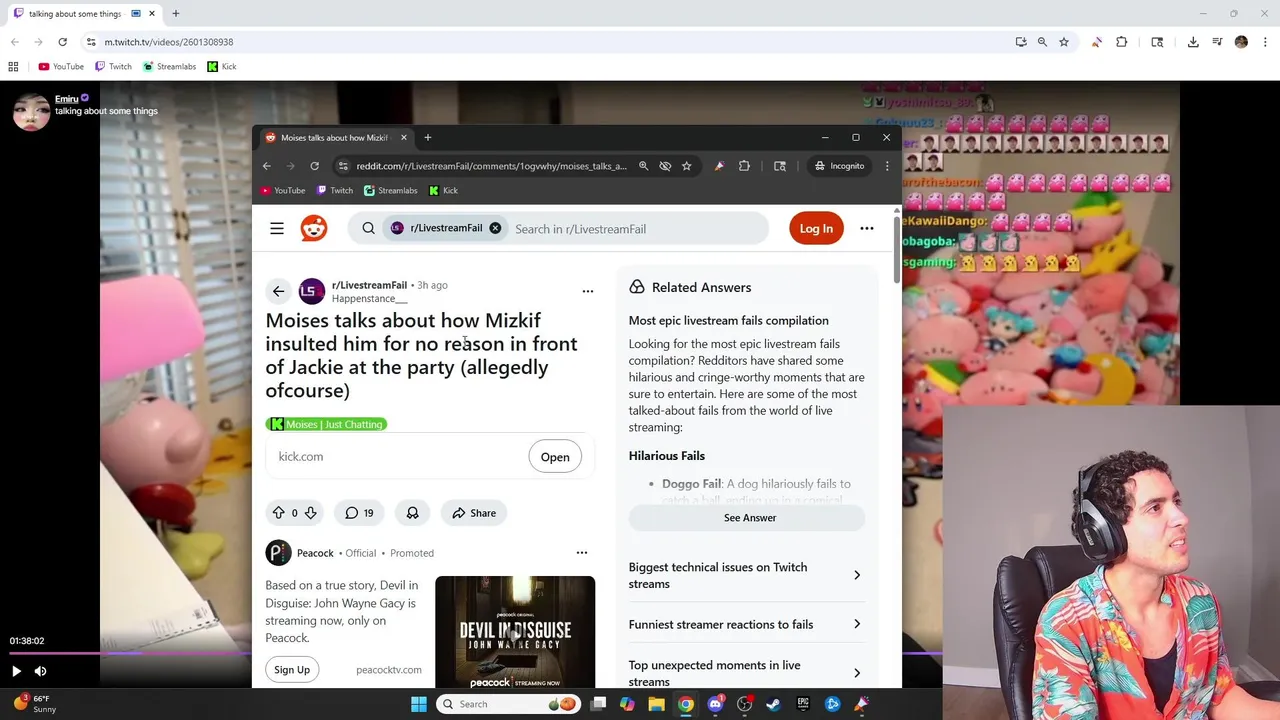Open Twitch bookmark in inner Reddit window
1280x720 pixels.
pyautogui.click(x=335, y=190)
